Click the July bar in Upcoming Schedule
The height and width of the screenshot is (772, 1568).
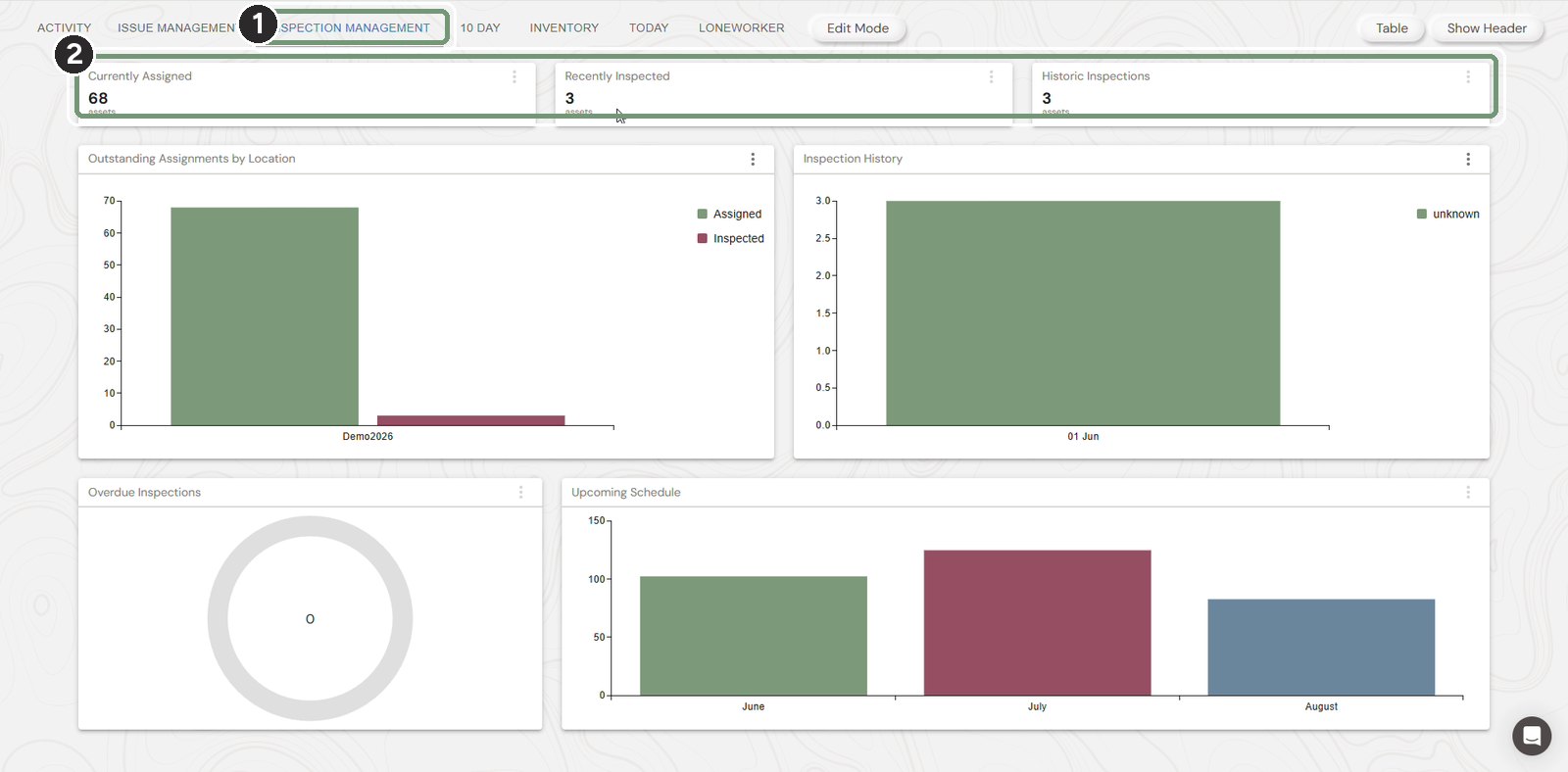[x=1037, y=623]
